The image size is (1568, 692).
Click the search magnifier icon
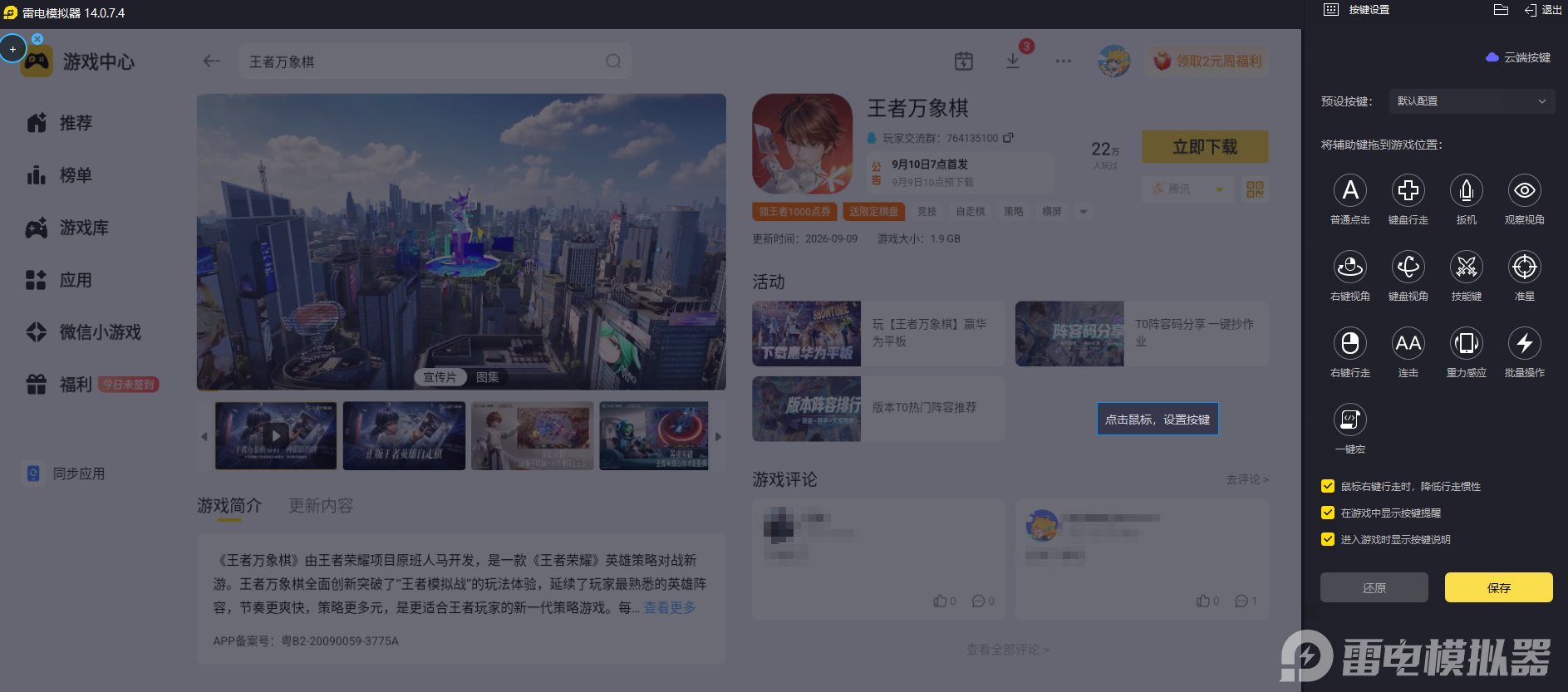point(613,61)
